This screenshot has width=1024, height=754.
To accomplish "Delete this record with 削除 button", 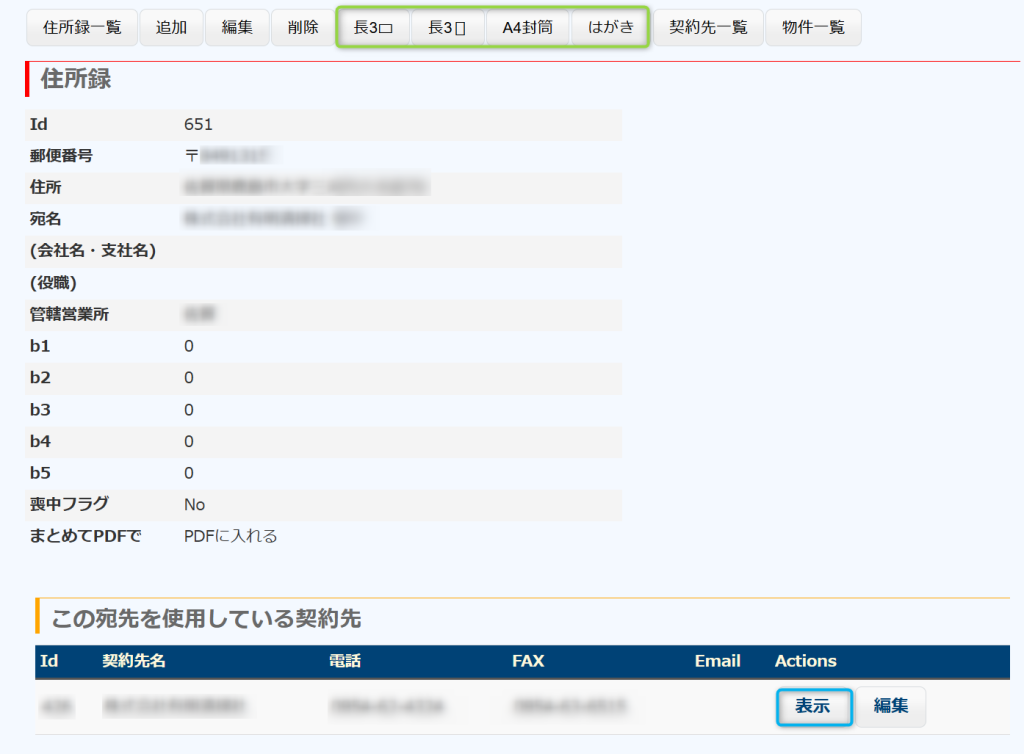I will [303, 28].
